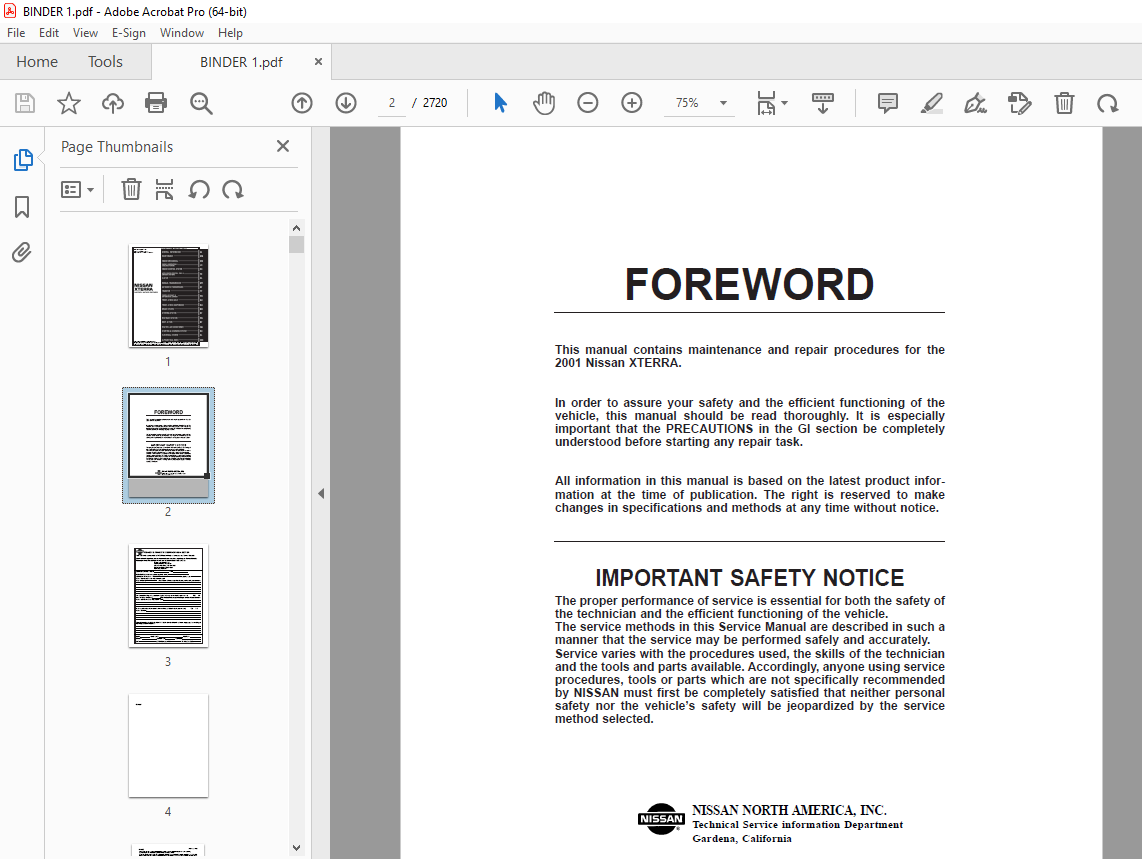Image resolution: width=1142 pixels, height=859 pixels.
Task: Activate the Hand pan tool
Action: pos(543,103)
